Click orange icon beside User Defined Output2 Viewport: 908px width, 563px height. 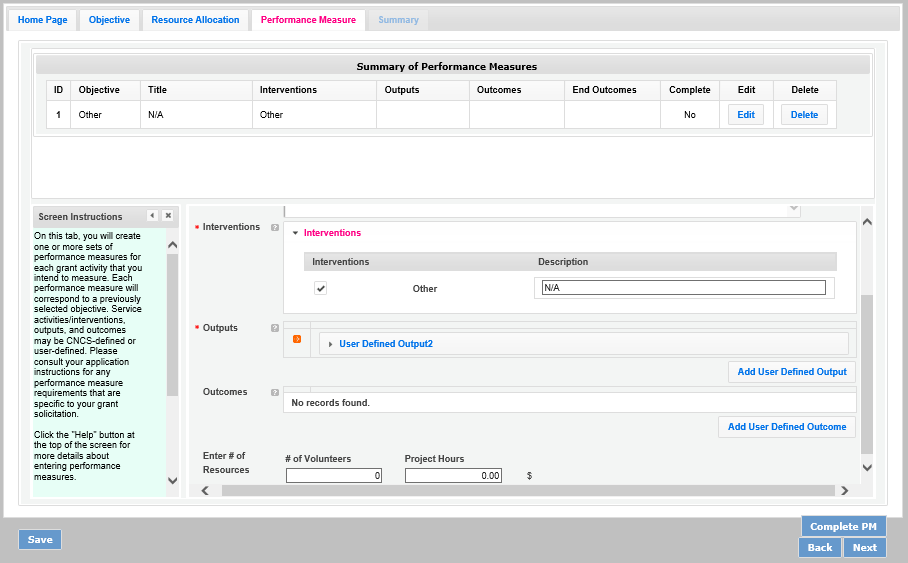coord(297,339)
